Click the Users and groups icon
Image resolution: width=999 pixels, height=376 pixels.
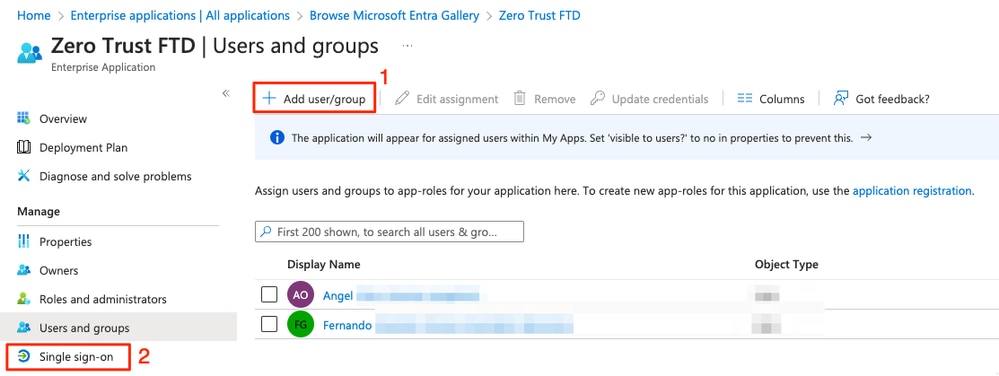point(24,328)
